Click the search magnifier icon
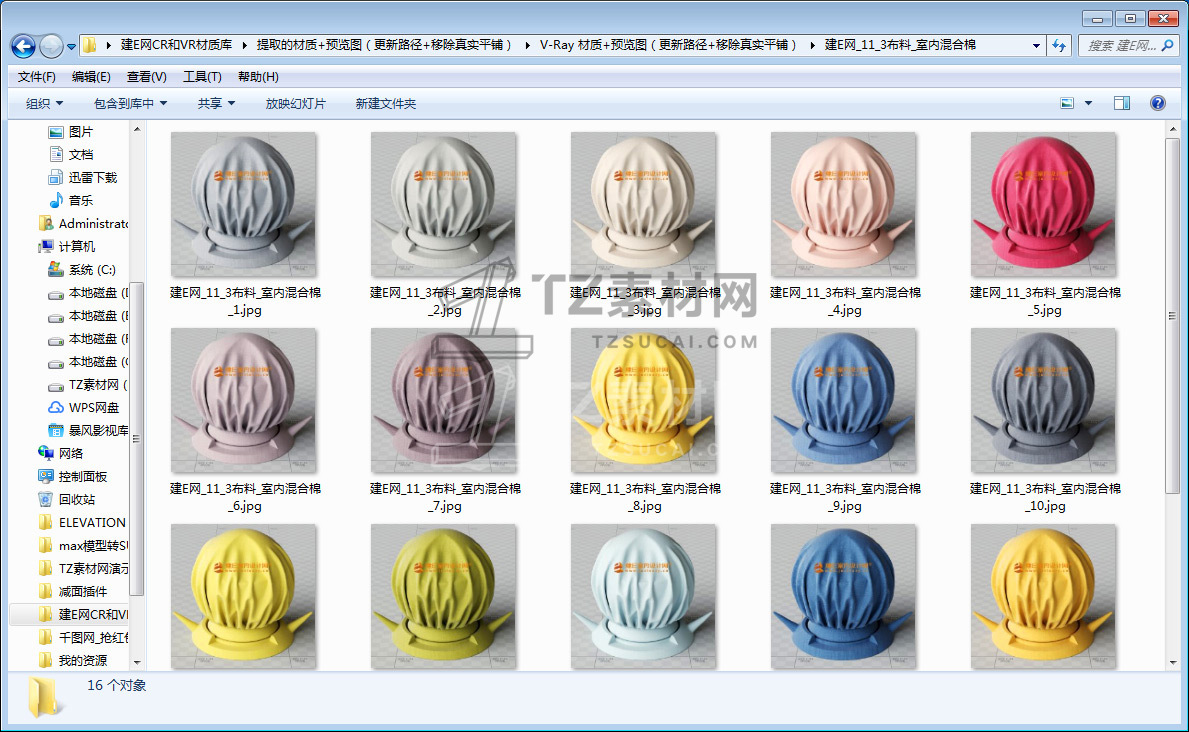Screen dimensions: 1189x732 (x=1168, y=46)
